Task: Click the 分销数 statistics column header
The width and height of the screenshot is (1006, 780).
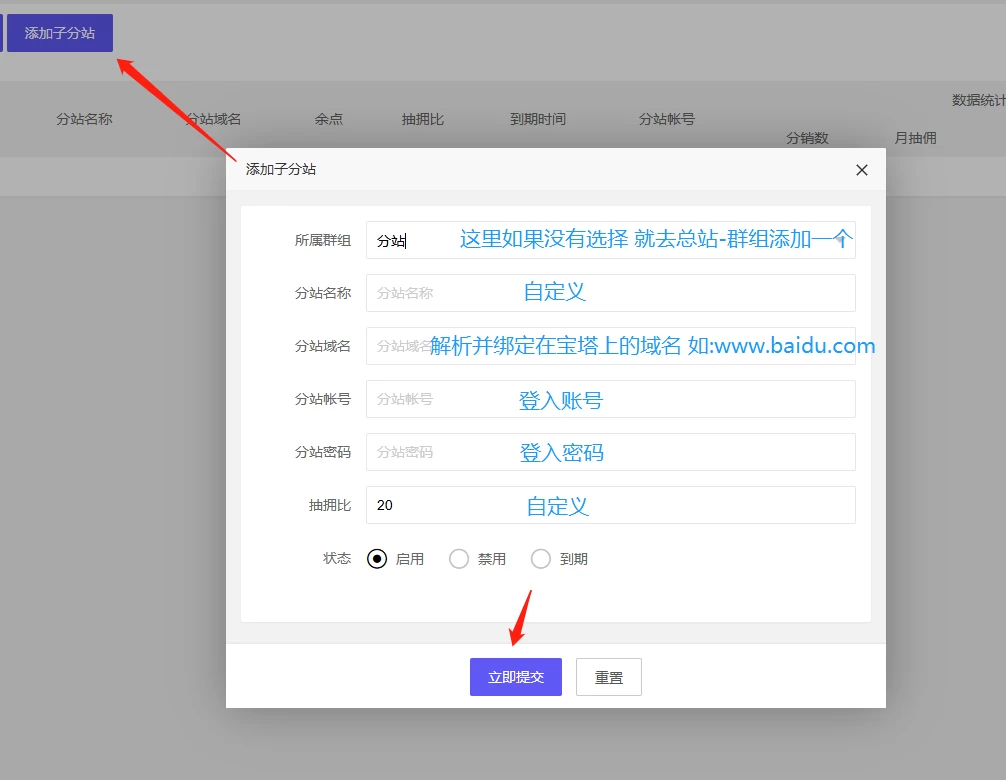Action: coord(807,138)
